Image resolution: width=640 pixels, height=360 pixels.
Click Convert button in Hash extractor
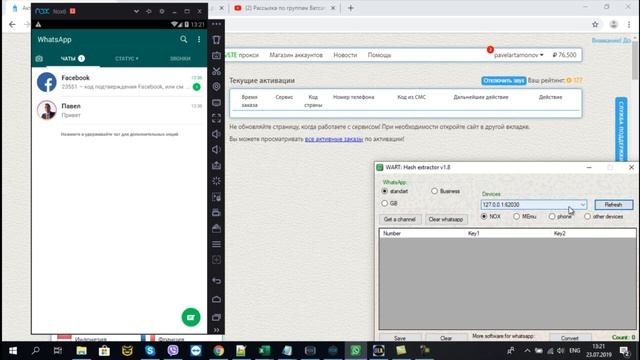(570, 338)
